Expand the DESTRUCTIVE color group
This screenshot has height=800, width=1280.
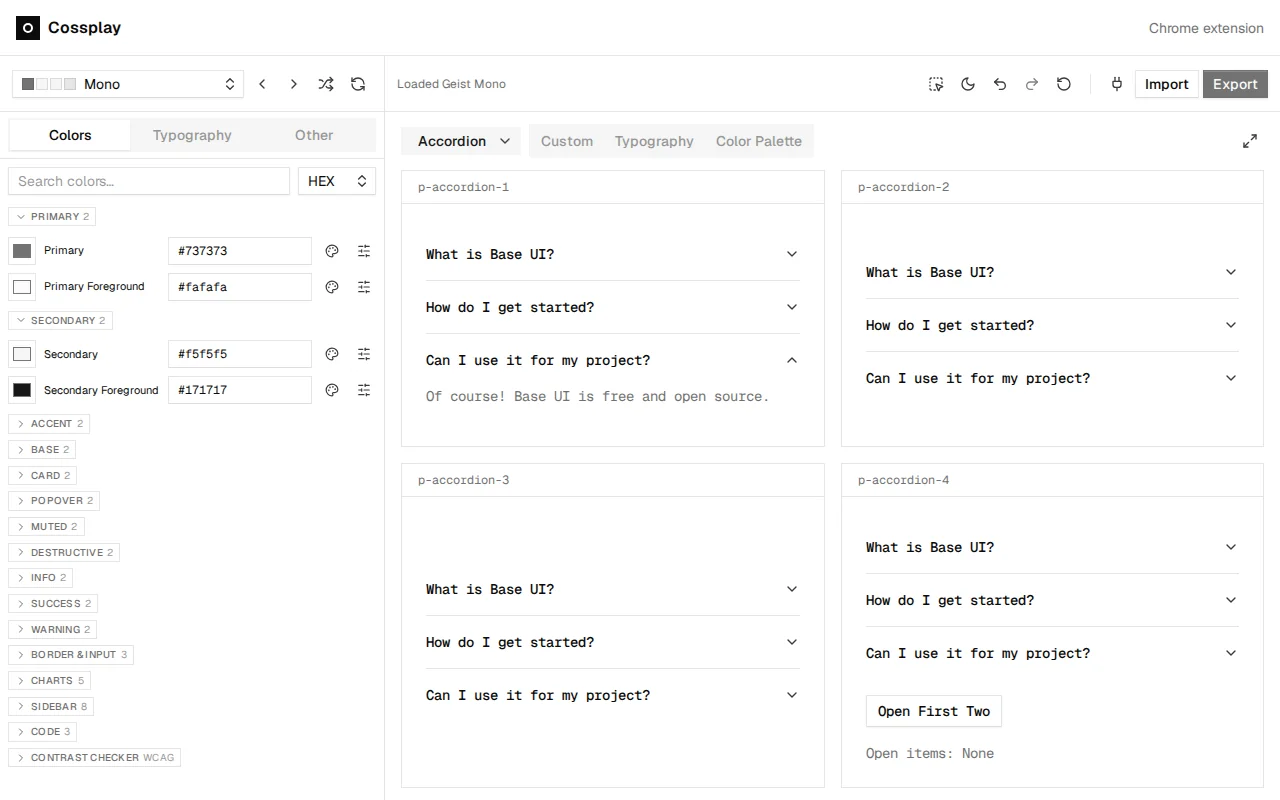[64, 552]
